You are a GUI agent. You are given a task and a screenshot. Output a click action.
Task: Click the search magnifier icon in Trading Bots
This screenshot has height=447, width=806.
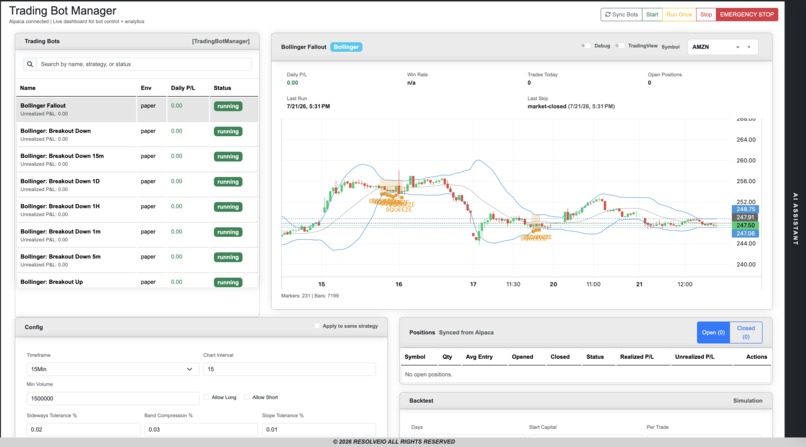pos(30,64)
